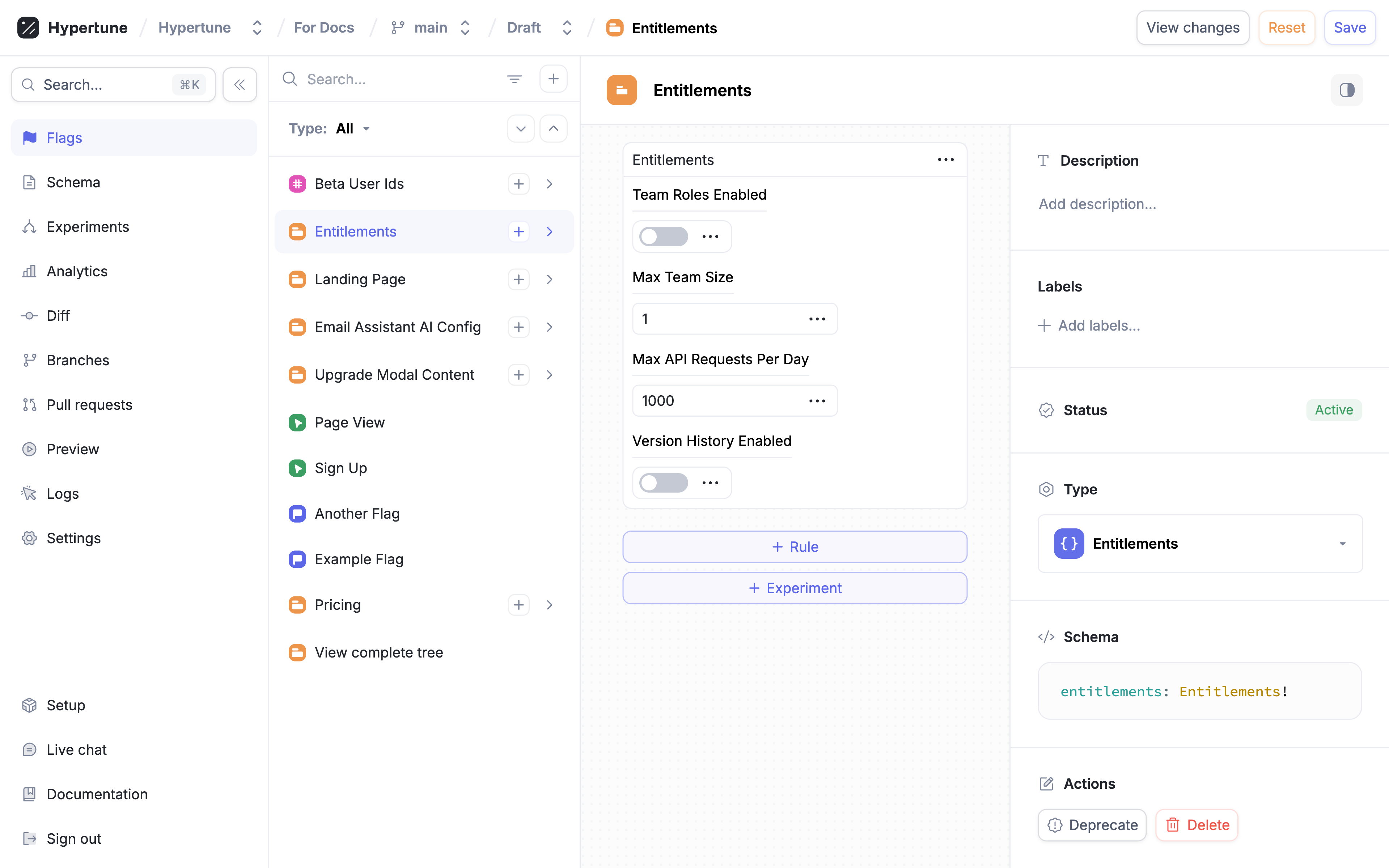The height and width of the screenshot is (868, 1389).
Task: Open the Entitlements card three-dot menu
Action: pos(945,159)
